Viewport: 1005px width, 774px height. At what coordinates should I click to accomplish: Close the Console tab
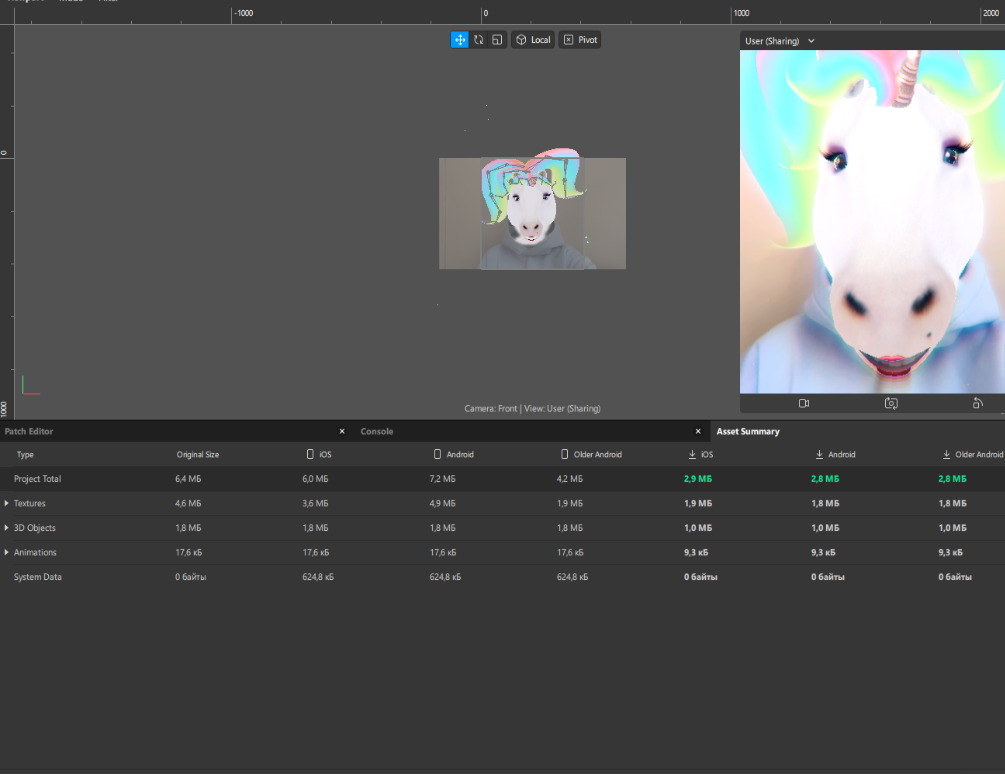click(698, 431)
